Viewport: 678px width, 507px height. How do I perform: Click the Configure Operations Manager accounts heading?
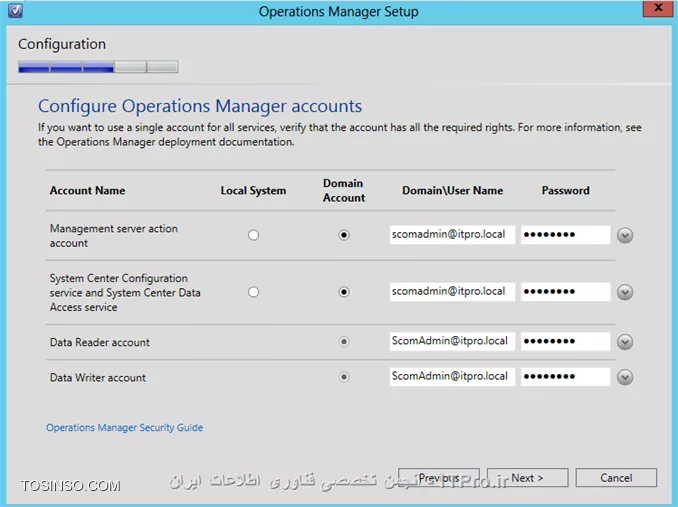pos(200,106)
